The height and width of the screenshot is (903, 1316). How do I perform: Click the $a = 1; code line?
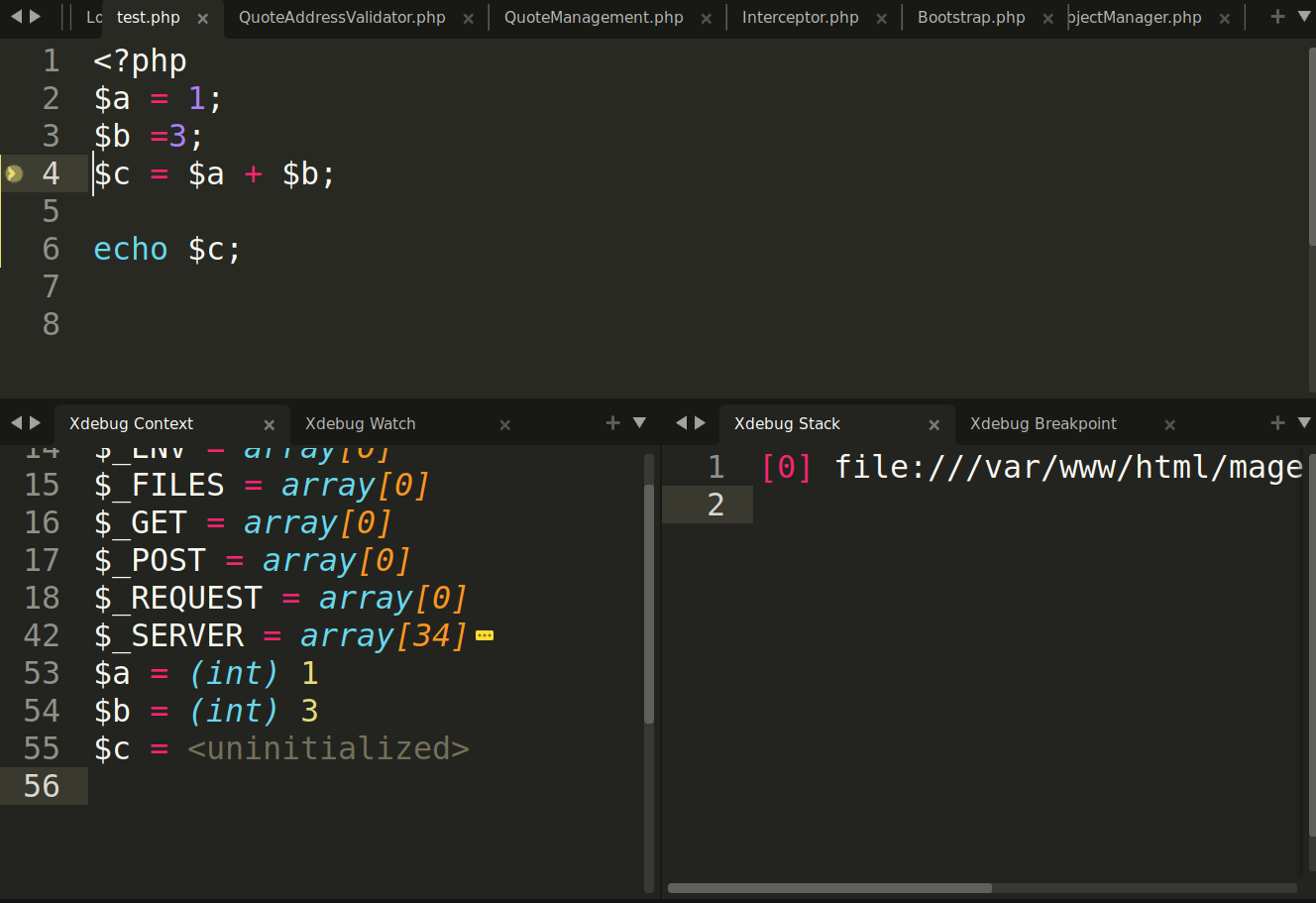[x=158, y=98]
